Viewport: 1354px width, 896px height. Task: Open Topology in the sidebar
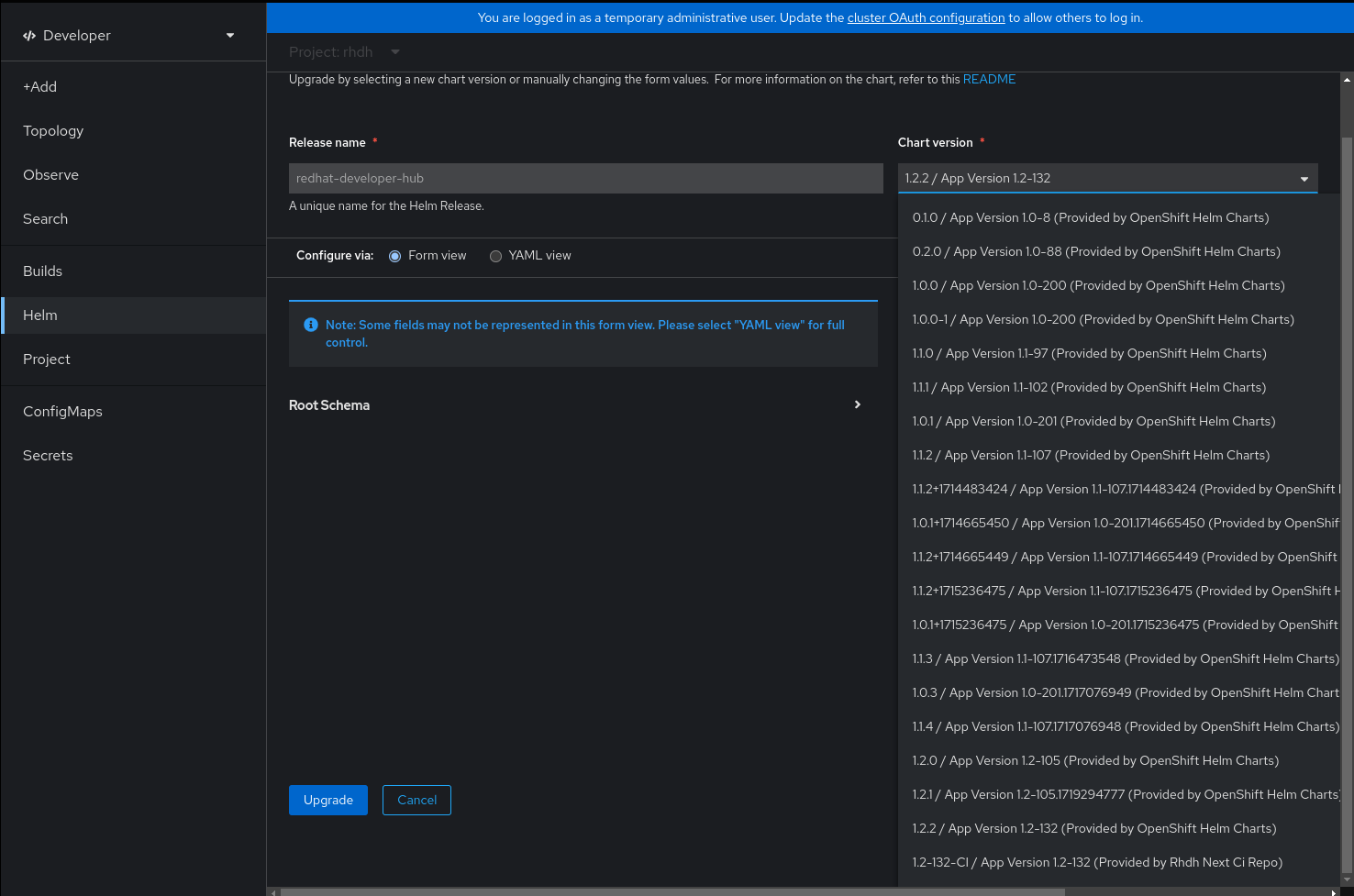[x=134, y=131]
